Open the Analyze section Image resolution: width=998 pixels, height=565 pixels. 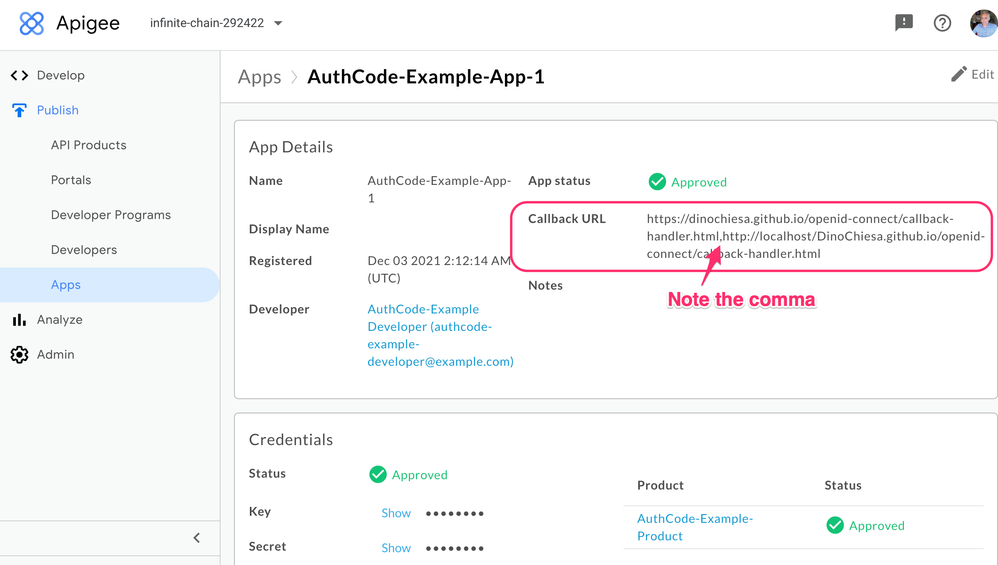point(59,319)
